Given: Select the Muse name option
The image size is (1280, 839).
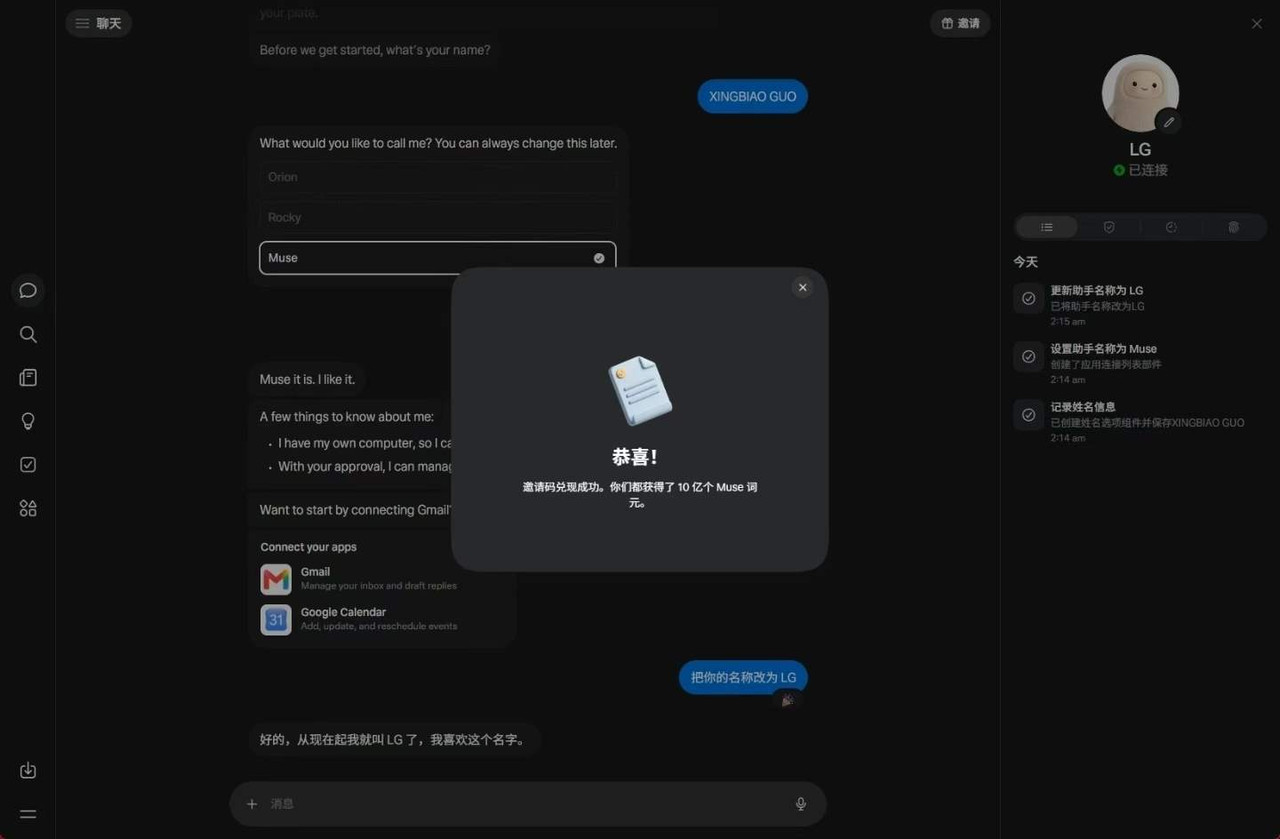Looking at the screenshot, I should 437,258.
